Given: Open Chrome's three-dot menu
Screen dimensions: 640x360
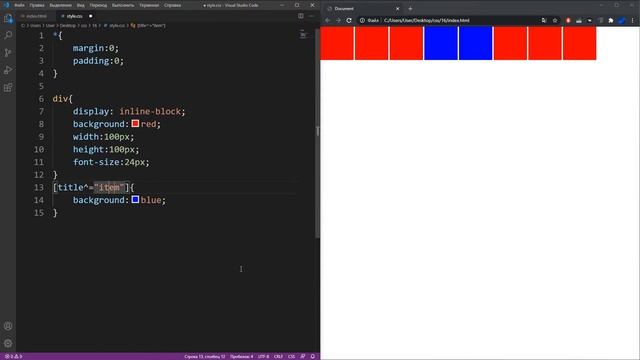Looking at the screenshot, I should point(633,20).
